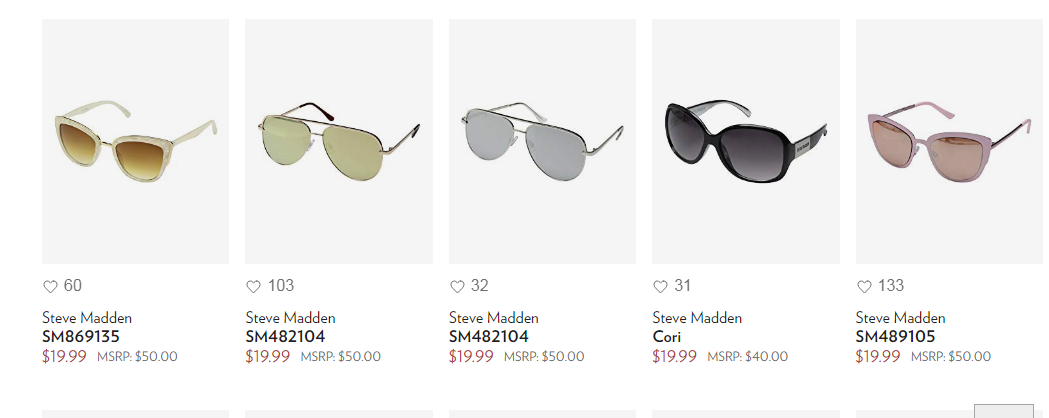This screenshot has height=418, width=1049.
Task: Like the silver aviator with 32 hearts
Action: click(457, 287)
